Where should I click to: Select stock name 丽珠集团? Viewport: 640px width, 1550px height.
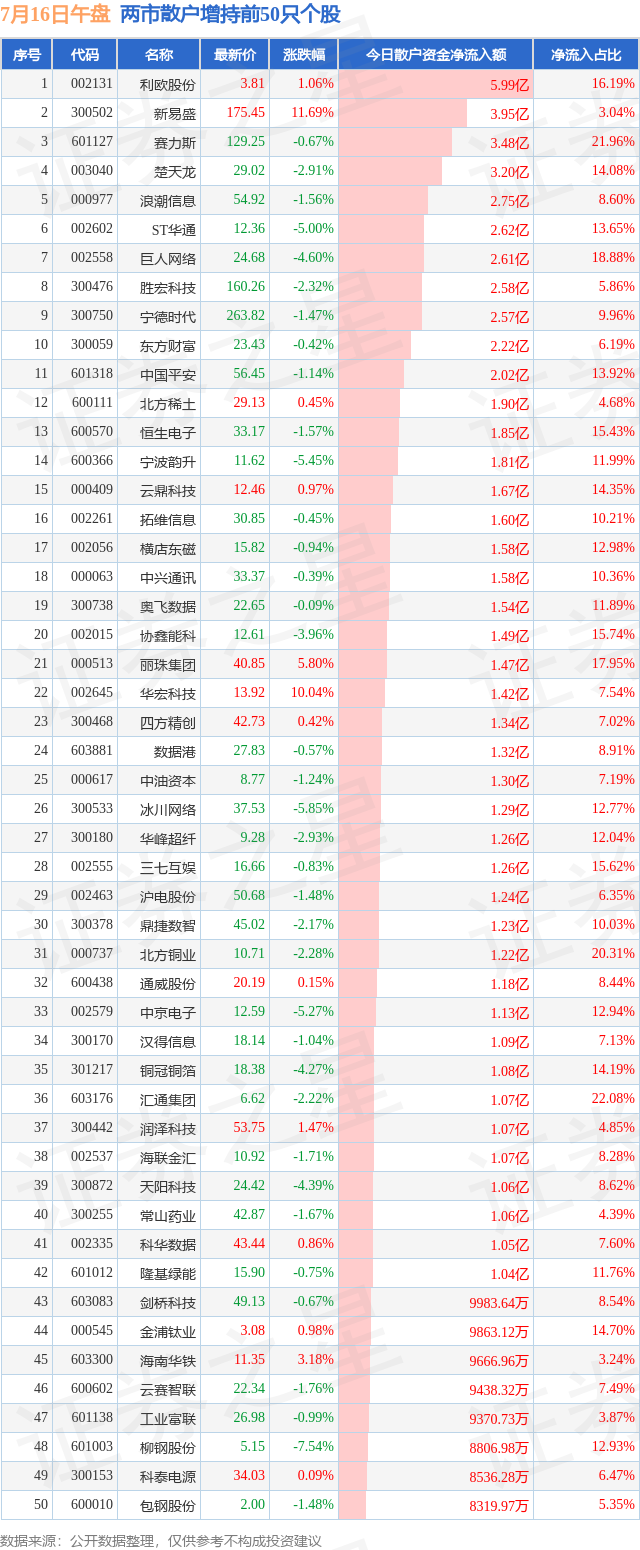[x=168, y=665]
